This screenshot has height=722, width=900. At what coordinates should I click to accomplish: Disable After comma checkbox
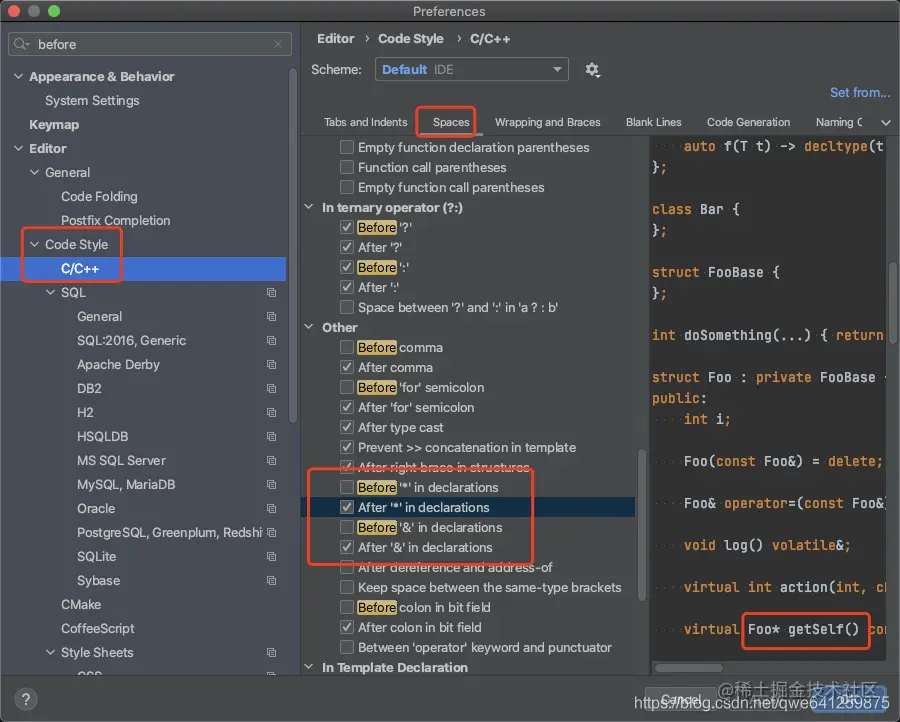tap(347, 367)
